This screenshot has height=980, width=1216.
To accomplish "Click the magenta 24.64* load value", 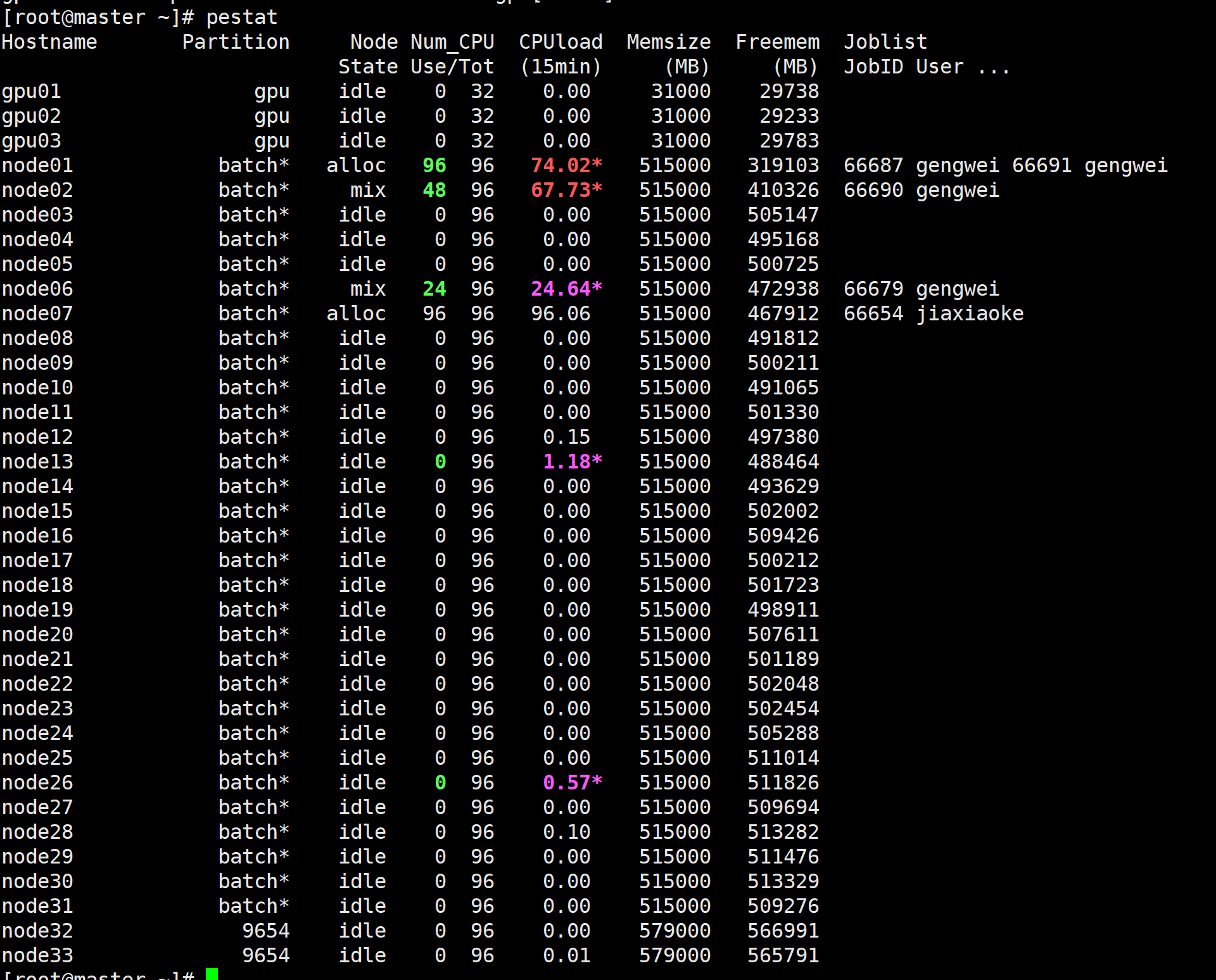I will (x=566, y=289).
